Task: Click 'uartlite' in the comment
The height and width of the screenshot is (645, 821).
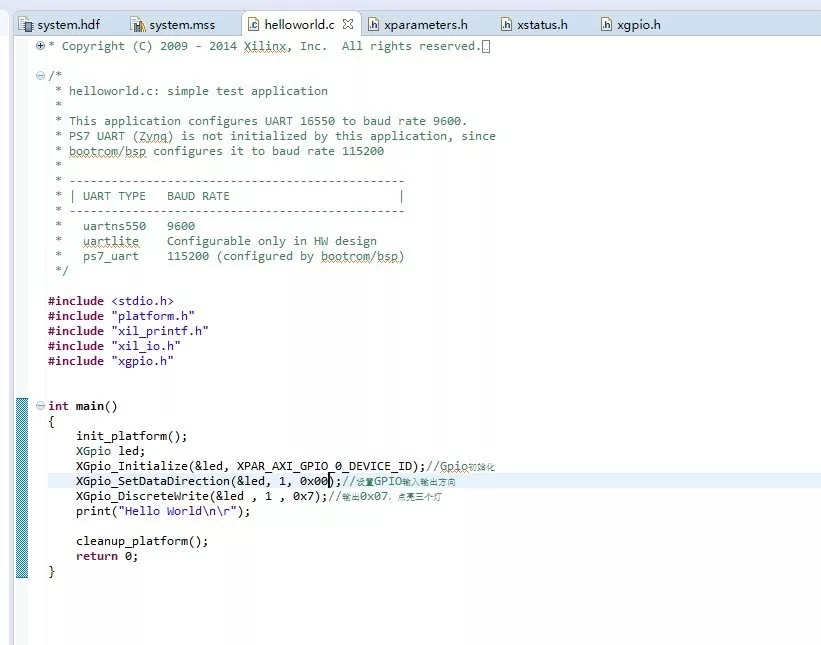Action: [x=110, y=241]
